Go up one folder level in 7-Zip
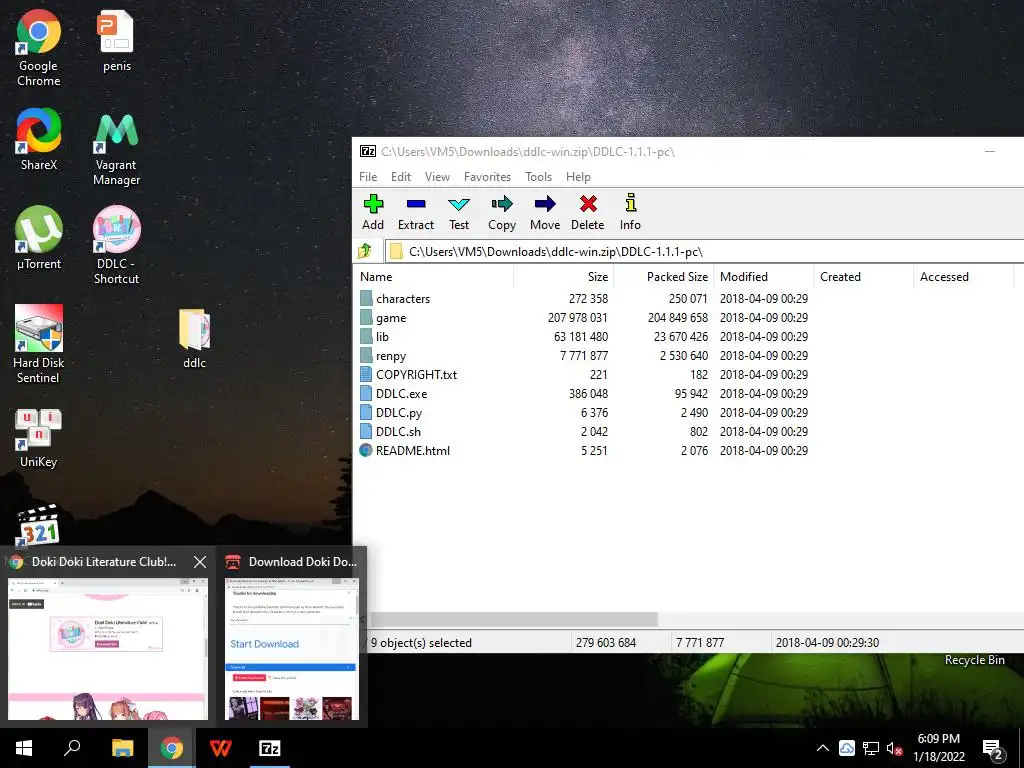This screenshot has width=1024, height=768. tap(365, 251)
